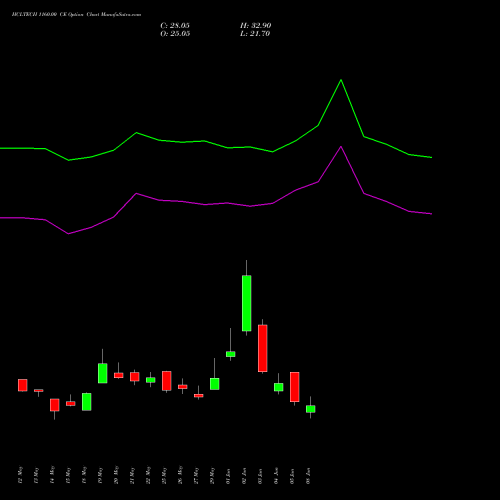Click the red candle on 25 May
The width and height of the screenshot is (500, 500).
click(167, 381)
